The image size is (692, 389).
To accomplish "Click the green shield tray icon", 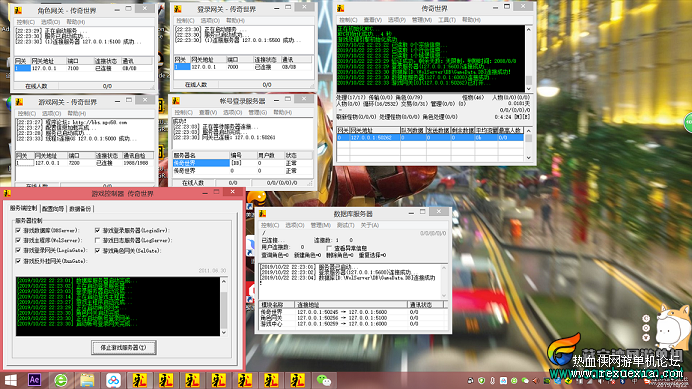I will tap(481, 381).
